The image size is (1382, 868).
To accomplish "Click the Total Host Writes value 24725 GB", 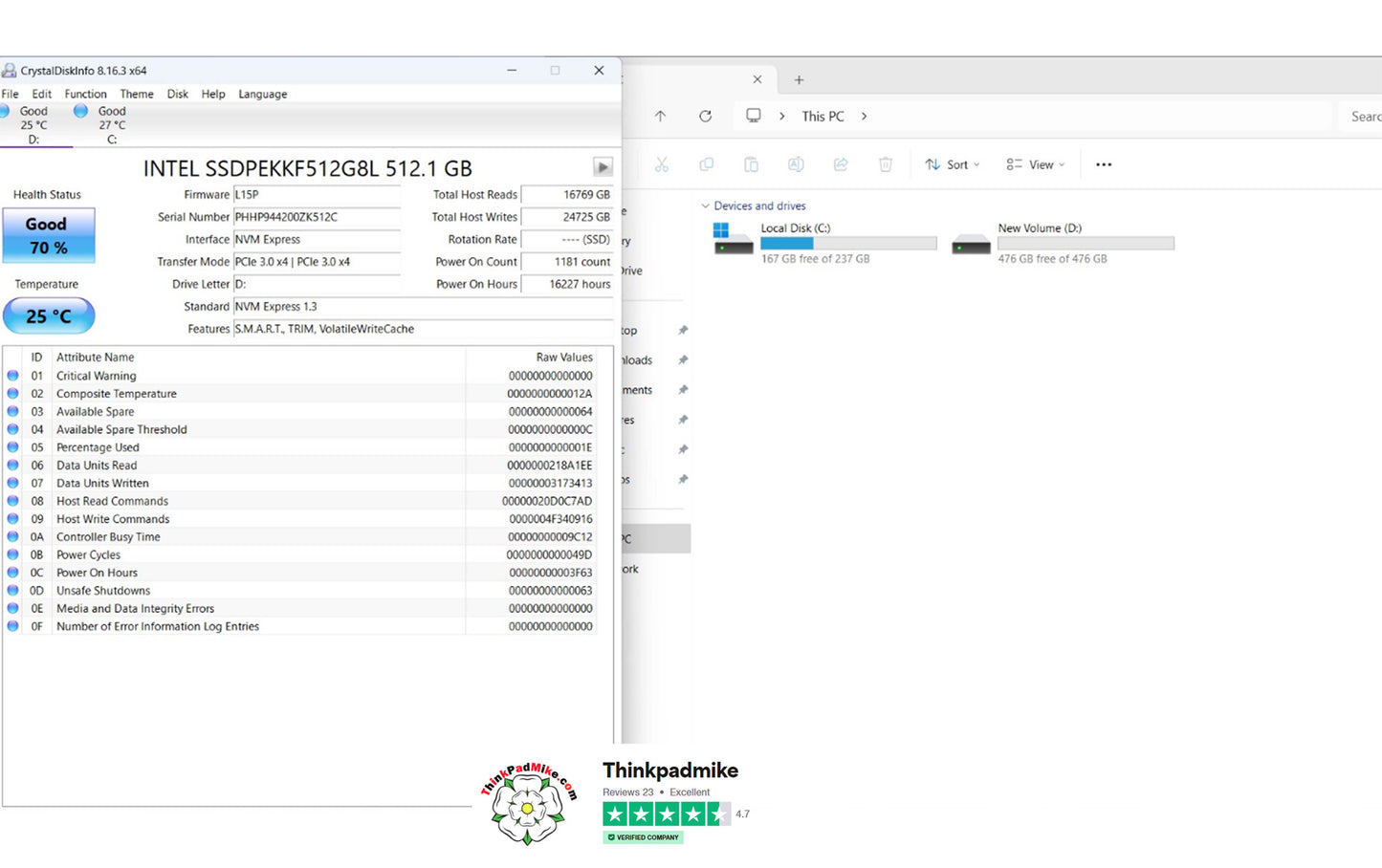I will (567, 217).
